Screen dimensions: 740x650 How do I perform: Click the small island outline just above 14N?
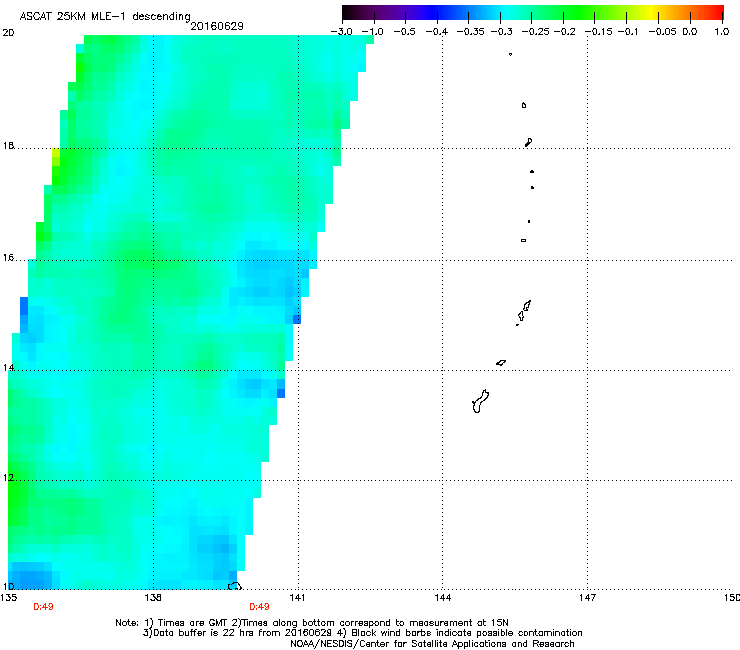pyautogui.click(x=501, y=363)
